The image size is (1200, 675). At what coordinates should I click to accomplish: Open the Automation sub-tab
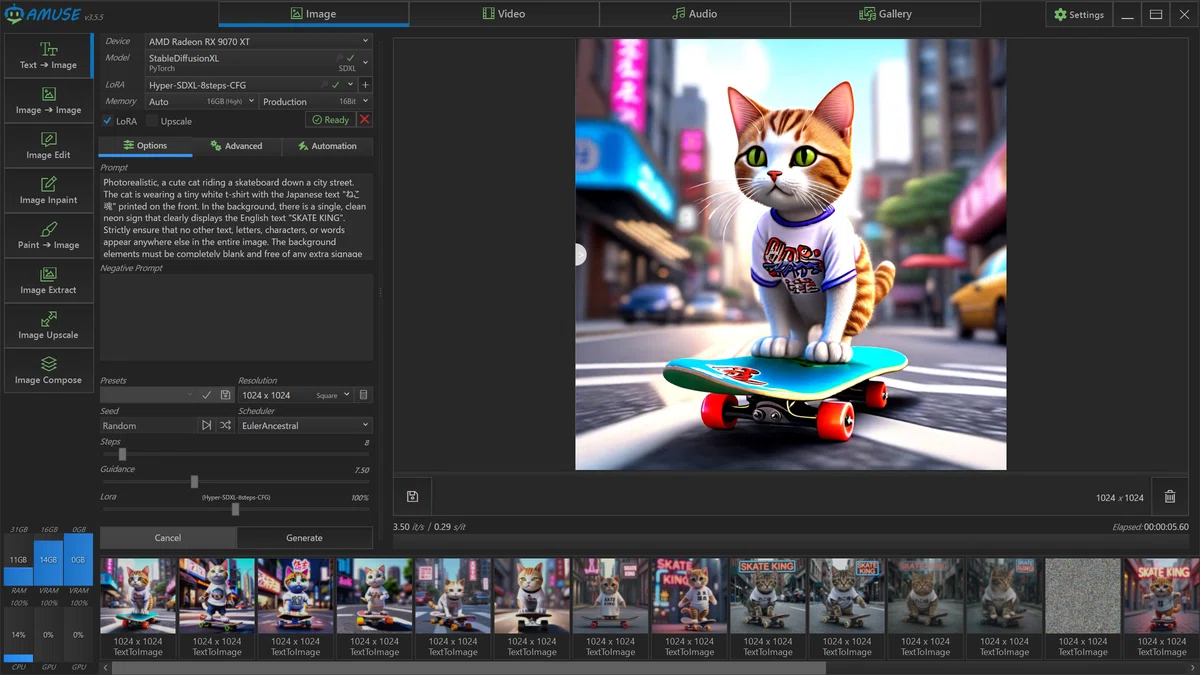(x=327, y=146)
